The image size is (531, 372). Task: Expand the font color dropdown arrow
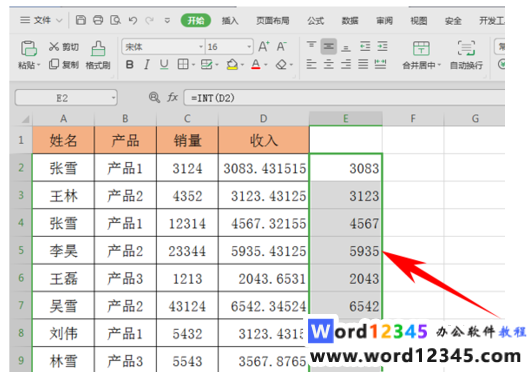[x=266, y=65]
